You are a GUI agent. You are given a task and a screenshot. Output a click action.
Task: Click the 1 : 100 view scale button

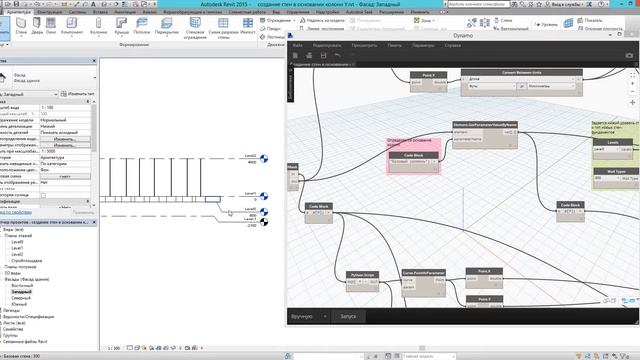(x=114, y=348)
